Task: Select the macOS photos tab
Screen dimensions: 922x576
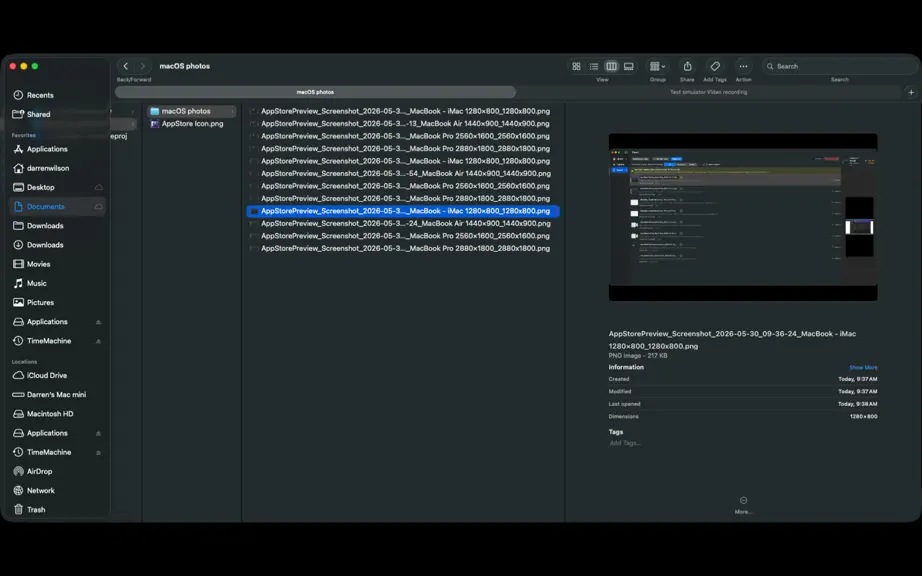Action: [315, 92]
